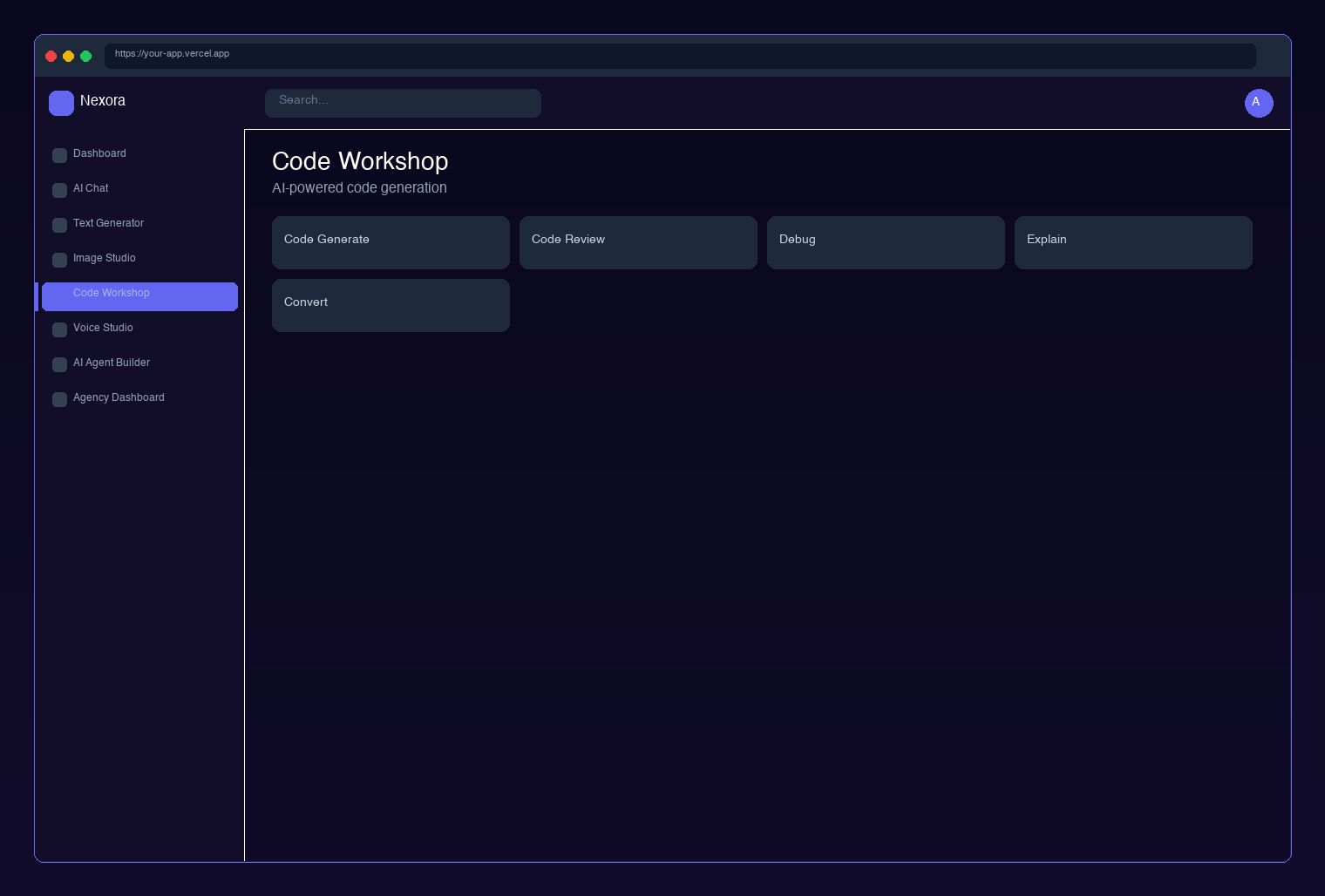Click the AI Chat sidebar icon
The height and width of the screenshot is (896, 1325).
click(x=59, y=190)
